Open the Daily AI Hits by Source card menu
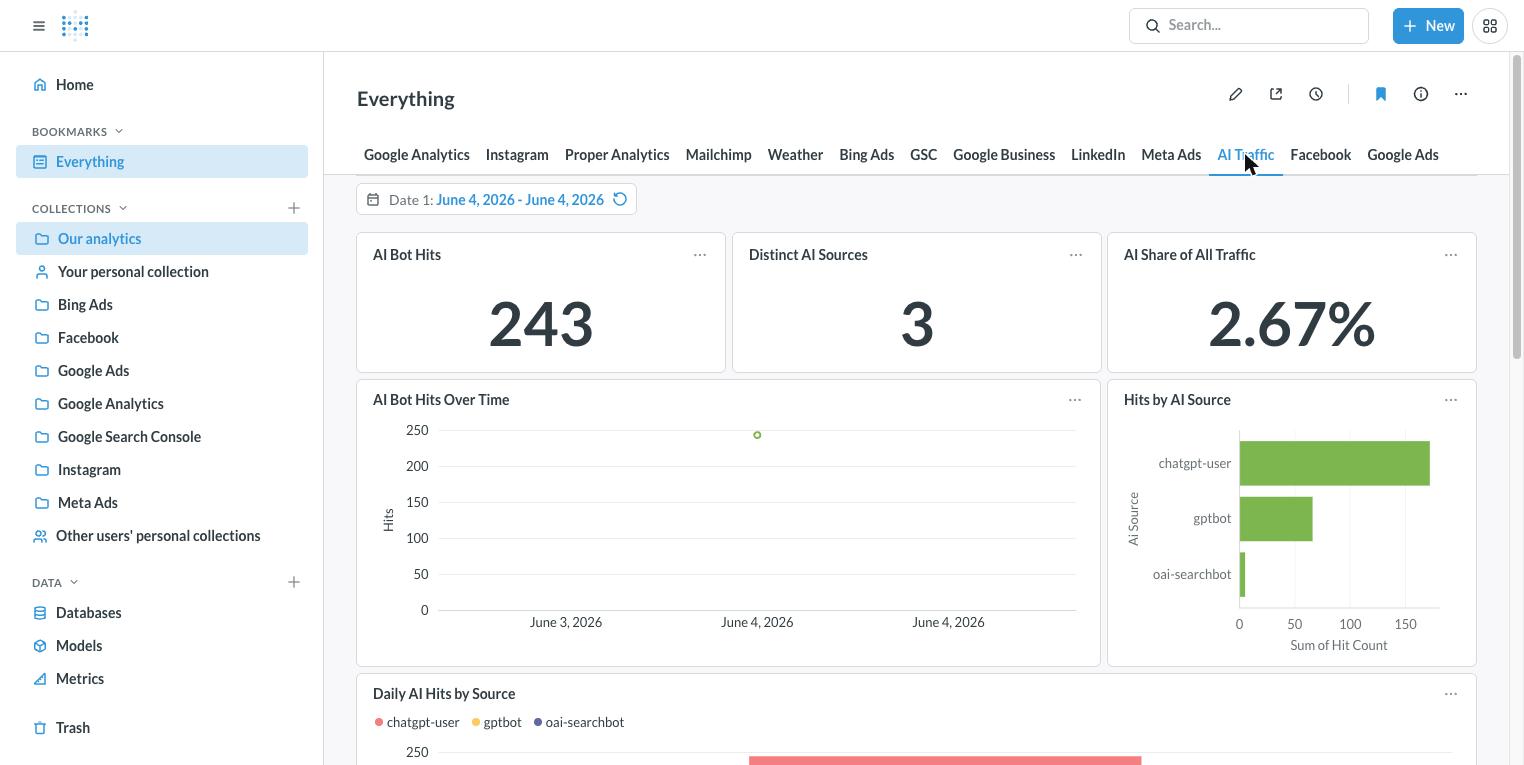This screenshot has width=1524, height=765. (x=1451, y=694)
